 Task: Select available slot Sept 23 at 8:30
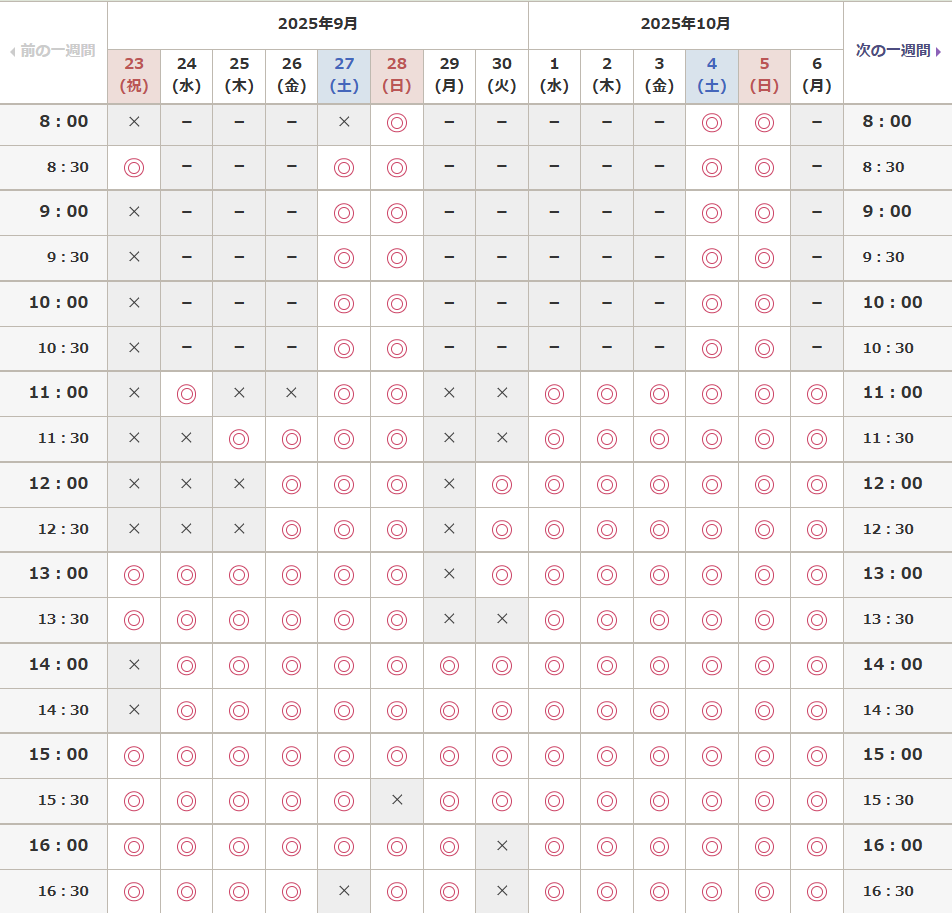pos(134,167)
